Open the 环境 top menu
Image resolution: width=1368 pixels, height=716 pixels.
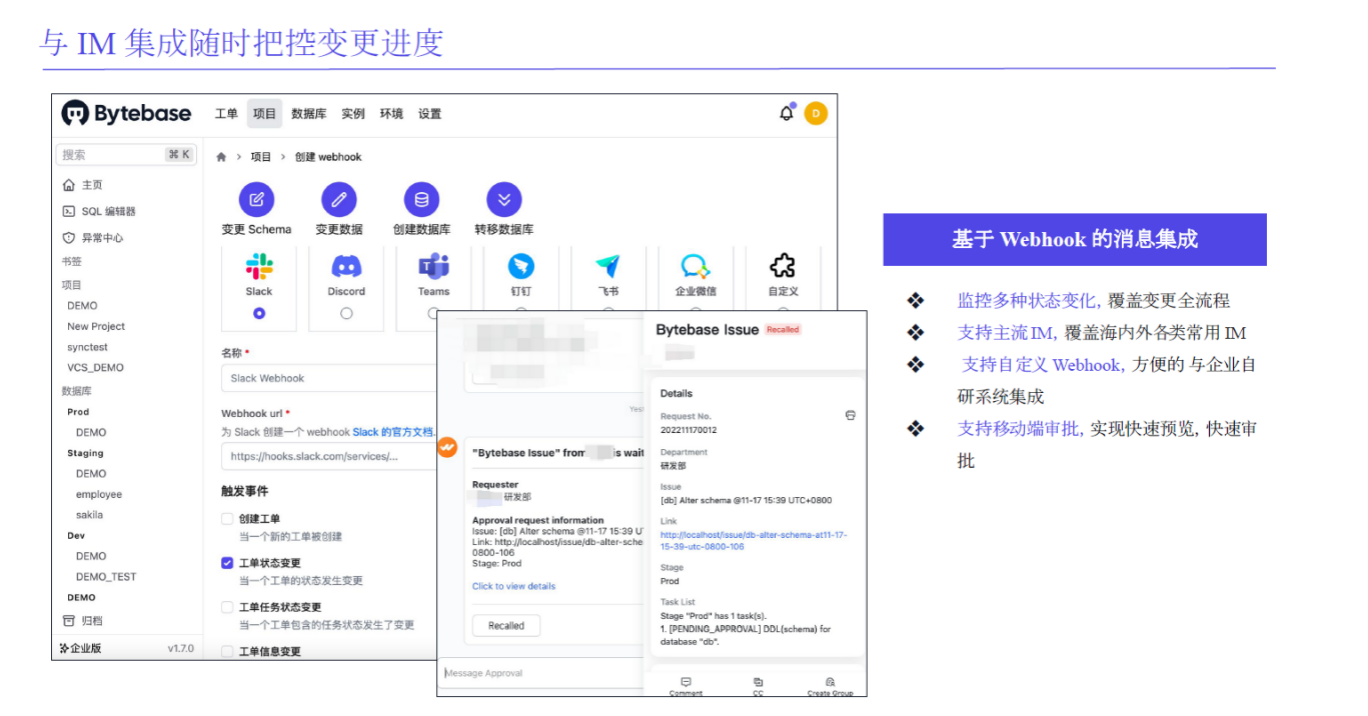tap(391, 114)
